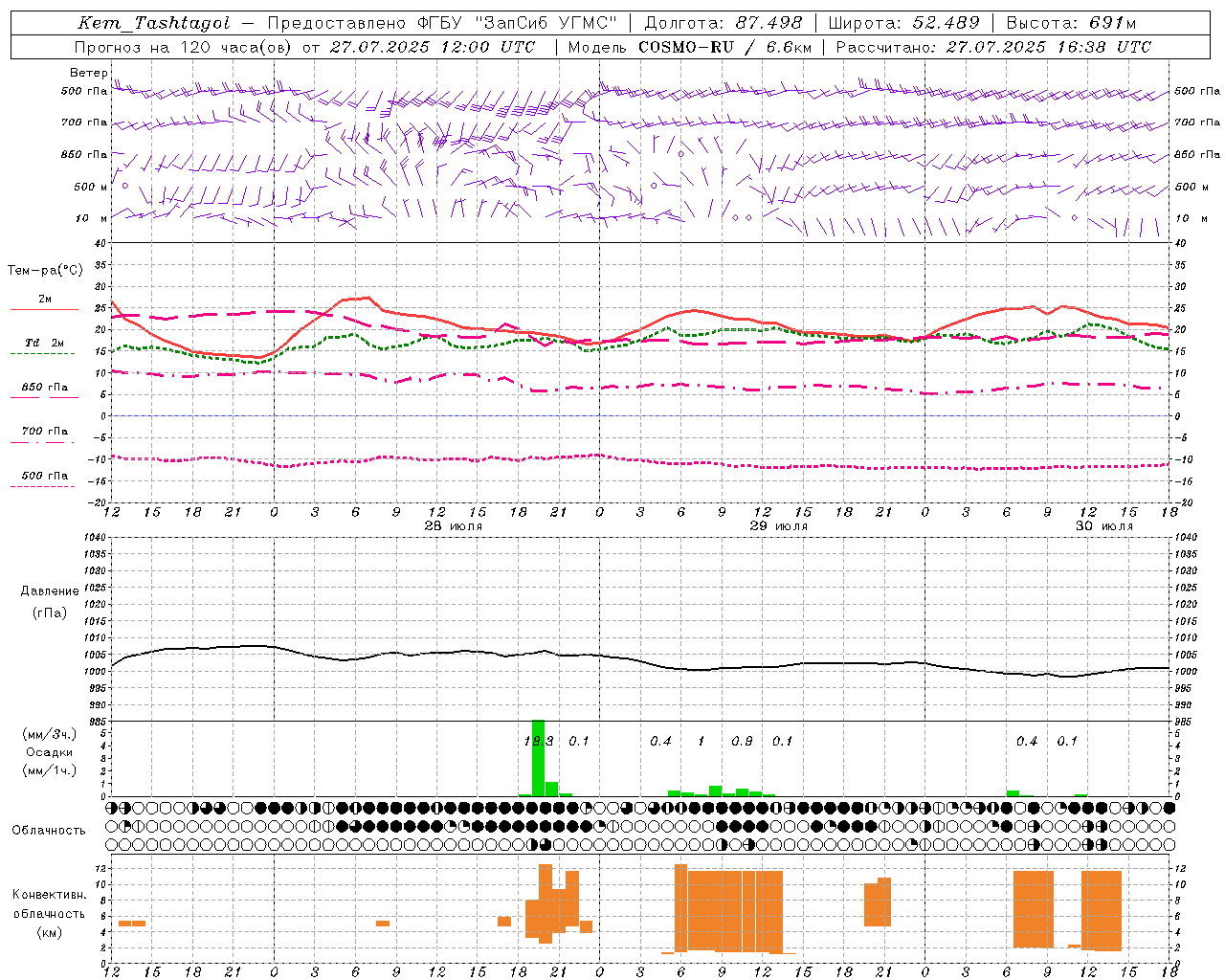Click the 500 м label left of wind panel

(91, 187)
